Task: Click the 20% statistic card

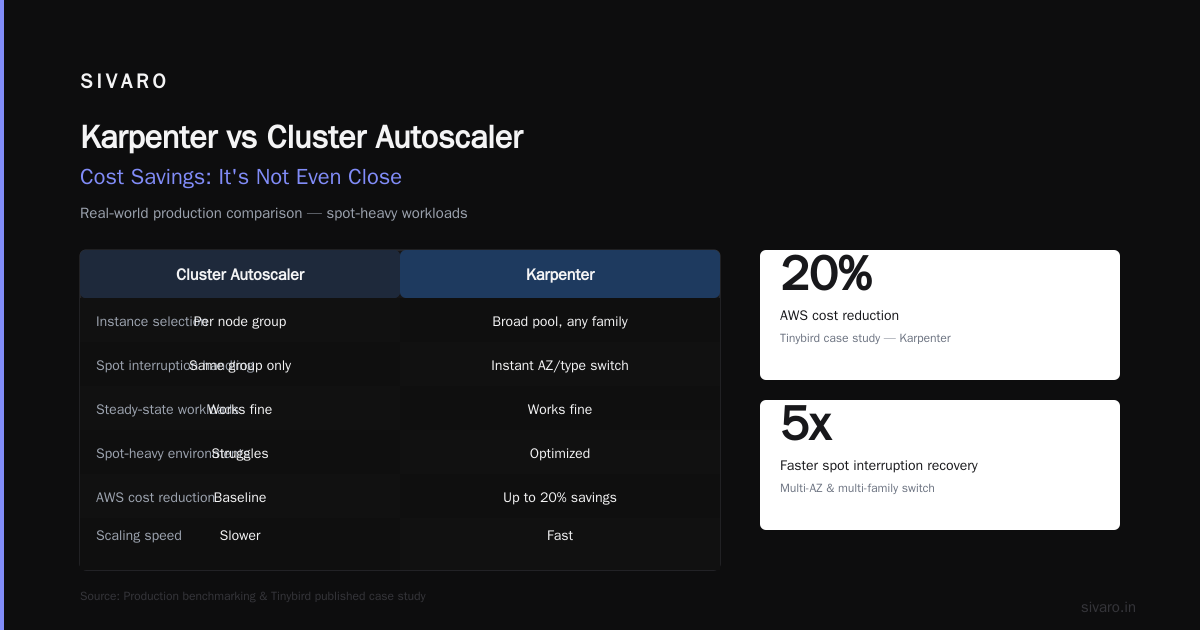Action: (x=940, y=315)
